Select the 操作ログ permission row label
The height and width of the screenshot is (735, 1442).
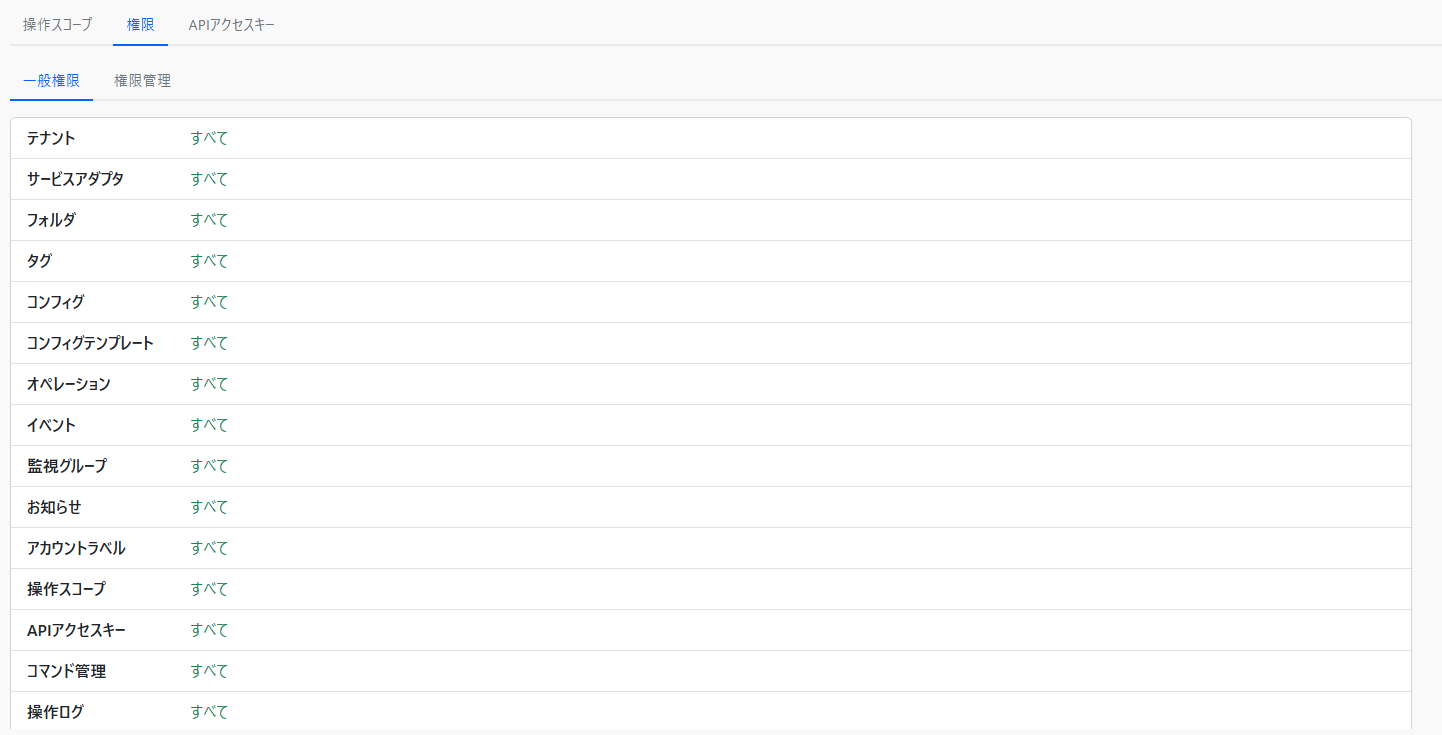click(55, 712)
